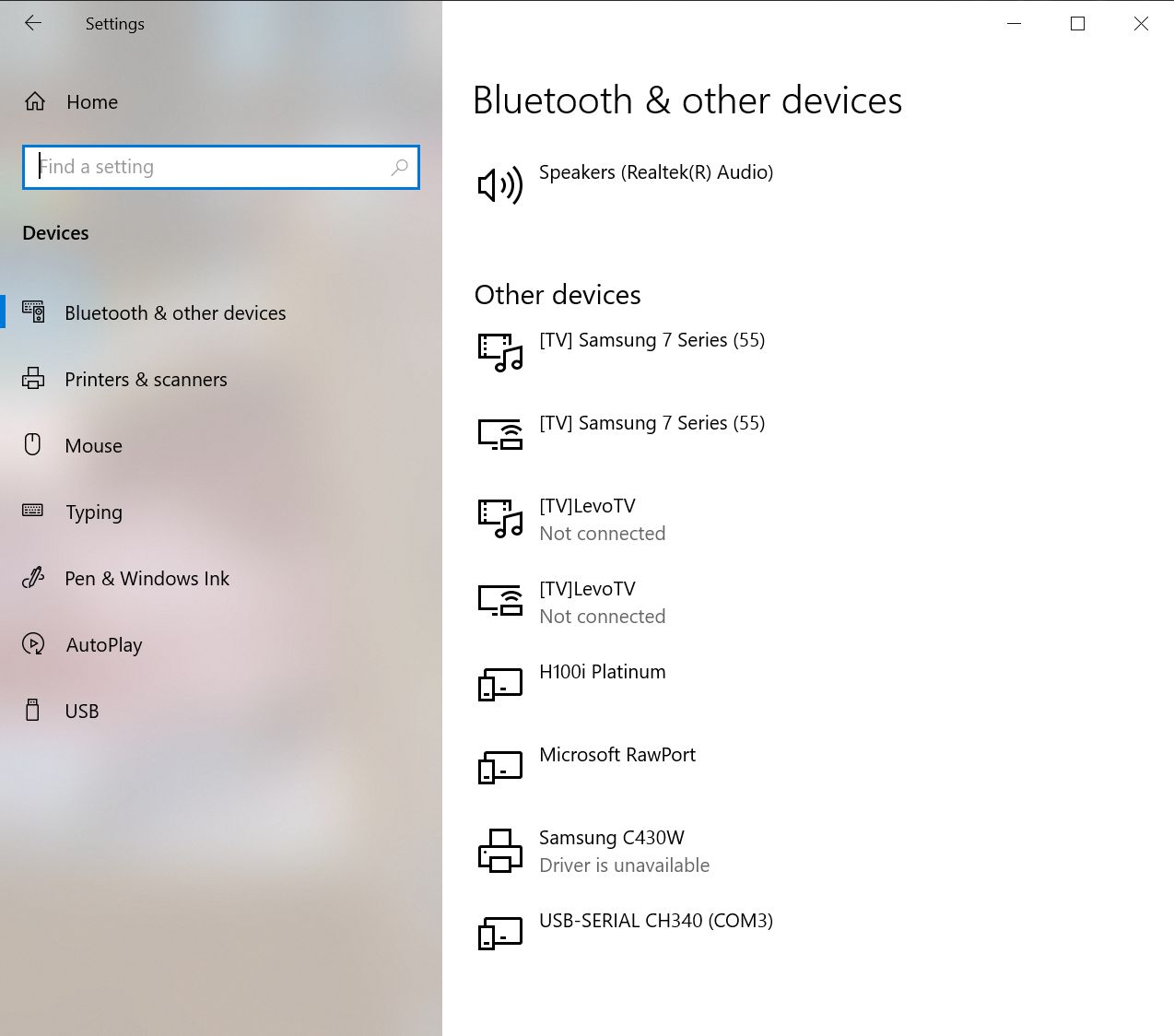Select the first [TV] Samsung 7 Series entry
Viewport: 1174px width, 1036px height.
(652, 340)
